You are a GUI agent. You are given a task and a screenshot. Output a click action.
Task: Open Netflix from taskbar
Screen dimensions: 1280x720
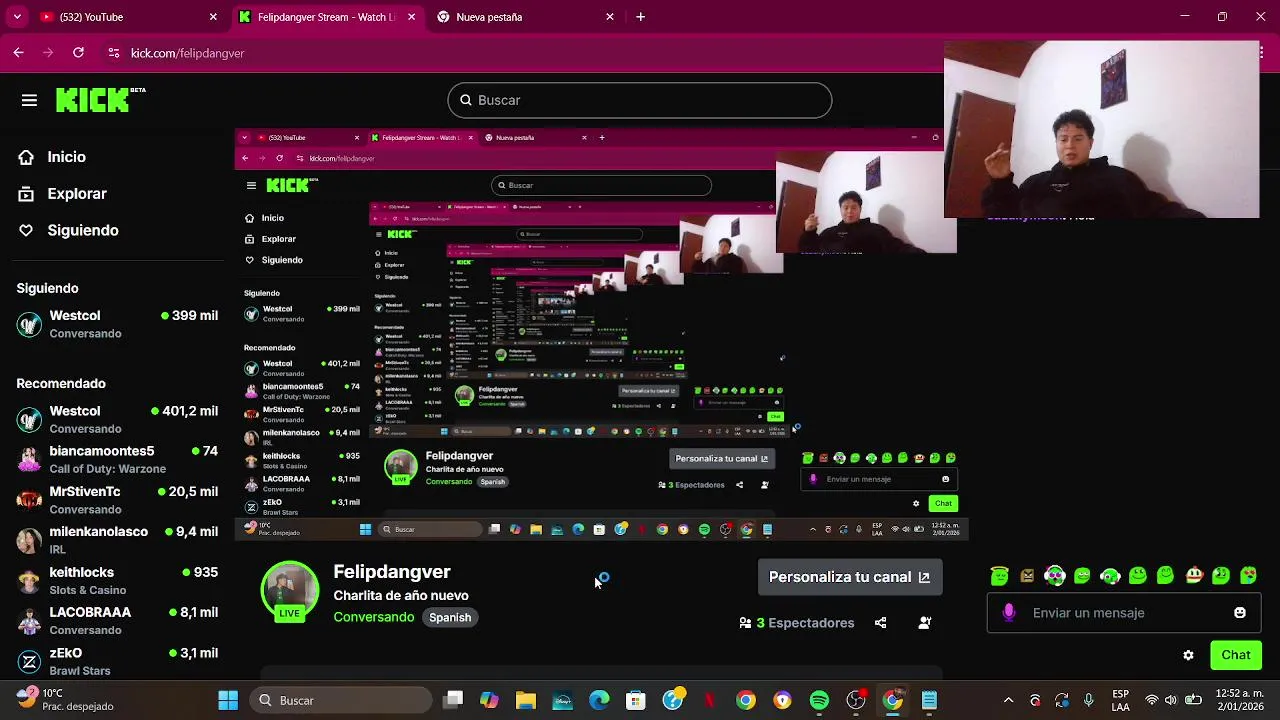click(x=709, y=700)
